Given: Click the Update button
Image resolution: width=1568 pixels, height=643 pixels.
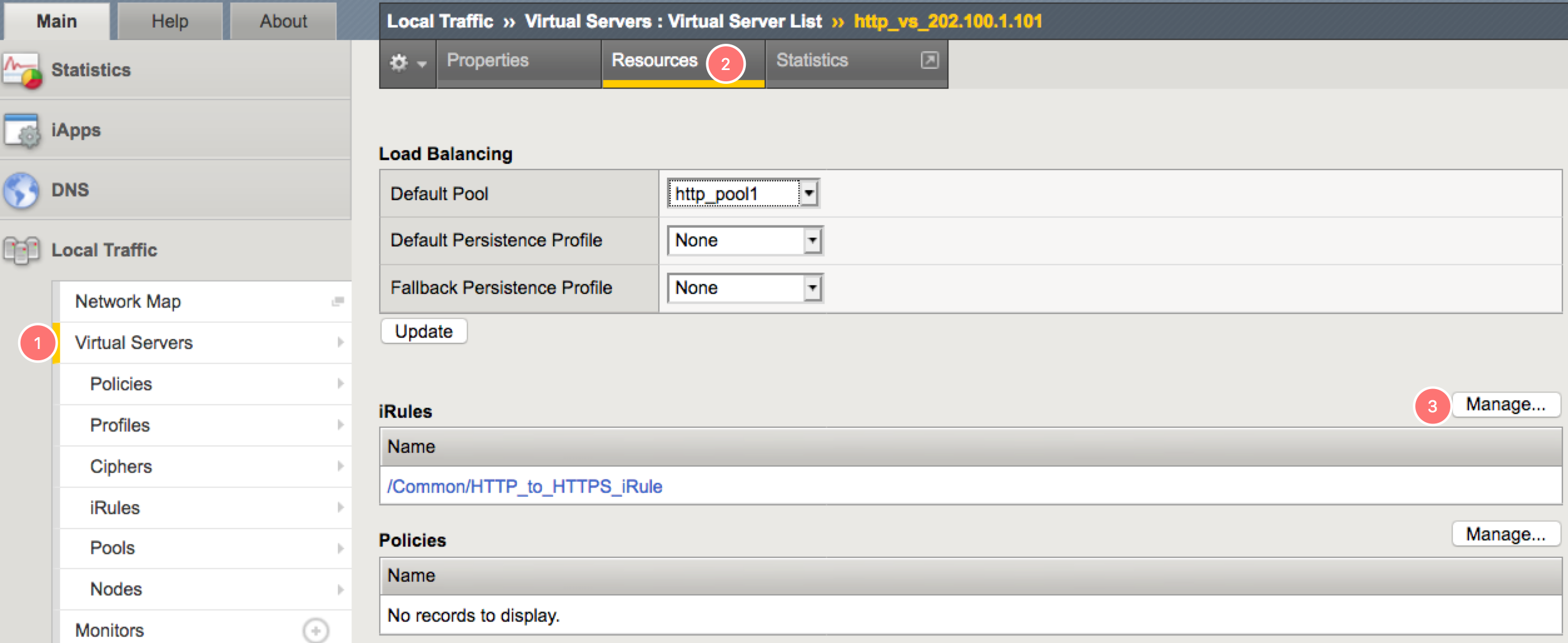Looking at the screenshot, I should (x=424, y=331).
